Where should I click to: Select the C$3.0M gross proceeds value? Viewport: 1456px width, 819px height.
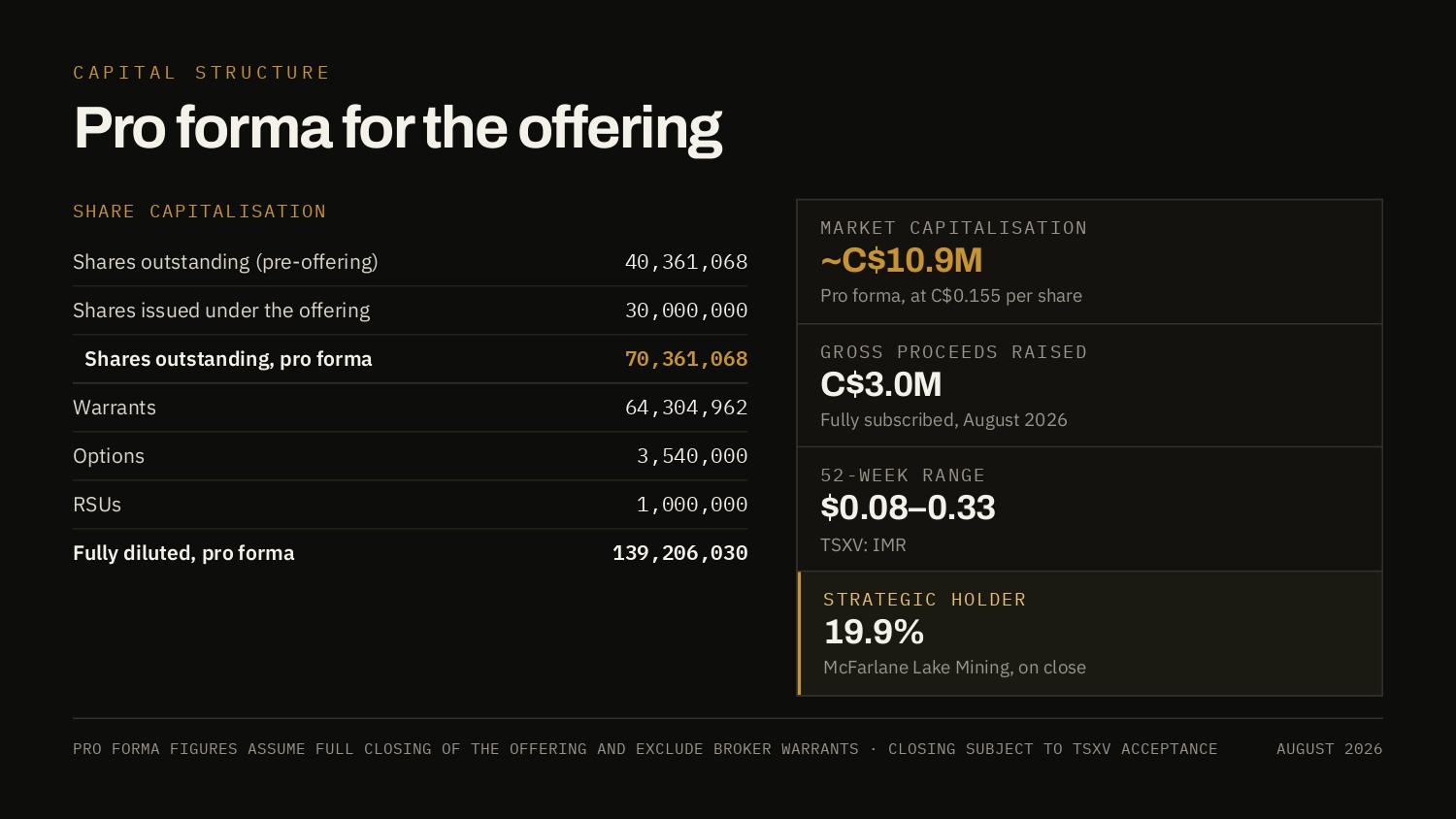881,384
